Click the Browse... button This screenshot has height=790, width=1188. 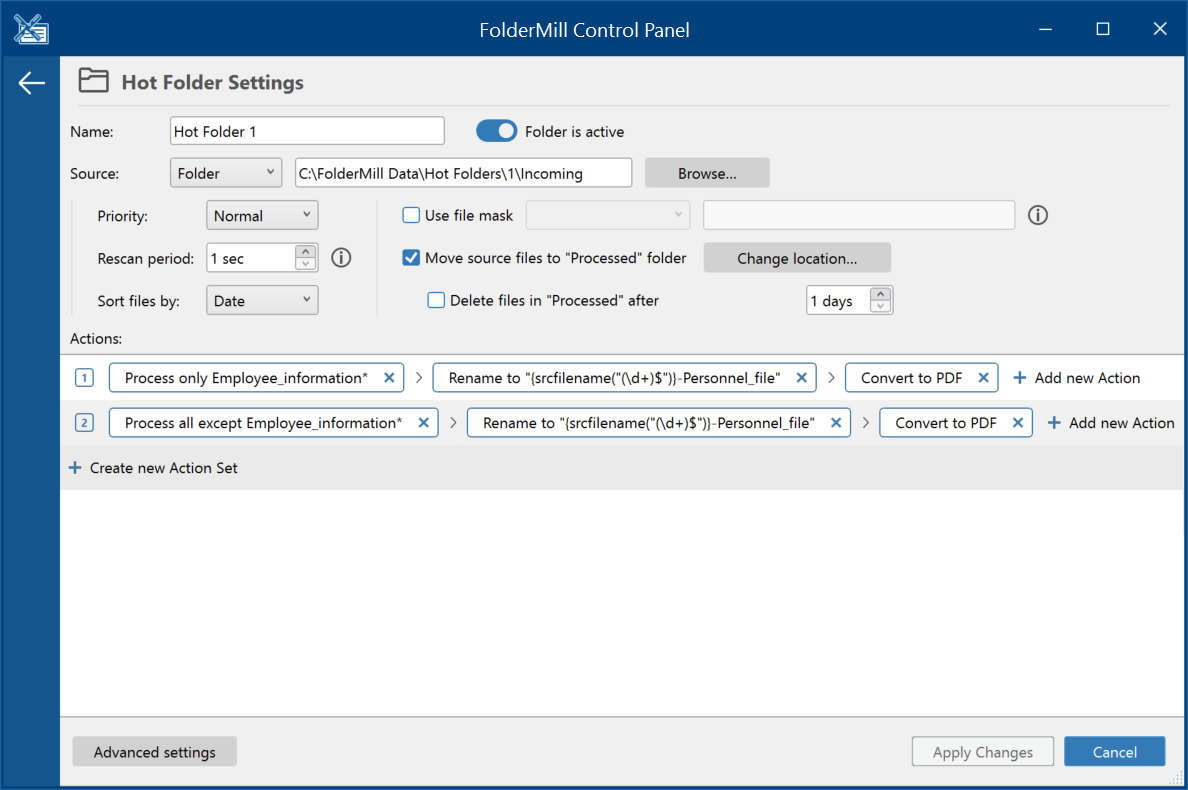point(707,173)
